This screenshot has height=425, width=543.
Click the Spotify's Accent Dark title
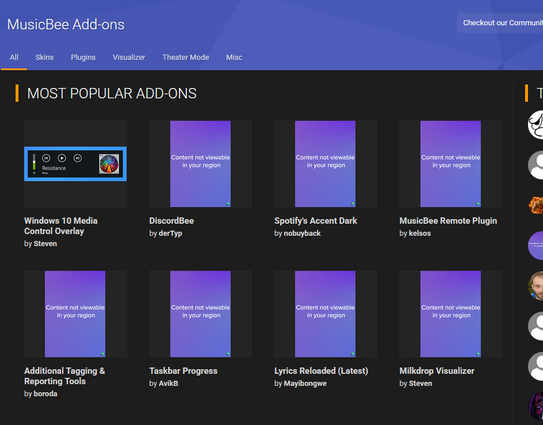pos(315,221)
